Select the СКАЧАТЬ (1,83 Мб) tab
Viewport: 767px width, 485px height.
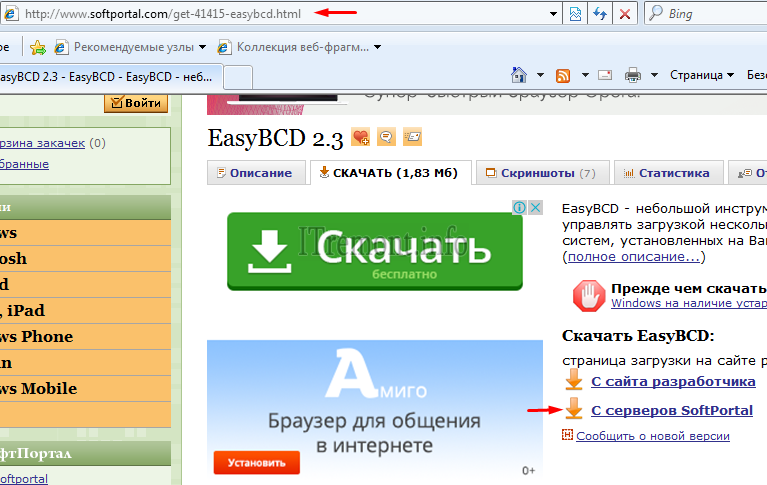390,173
